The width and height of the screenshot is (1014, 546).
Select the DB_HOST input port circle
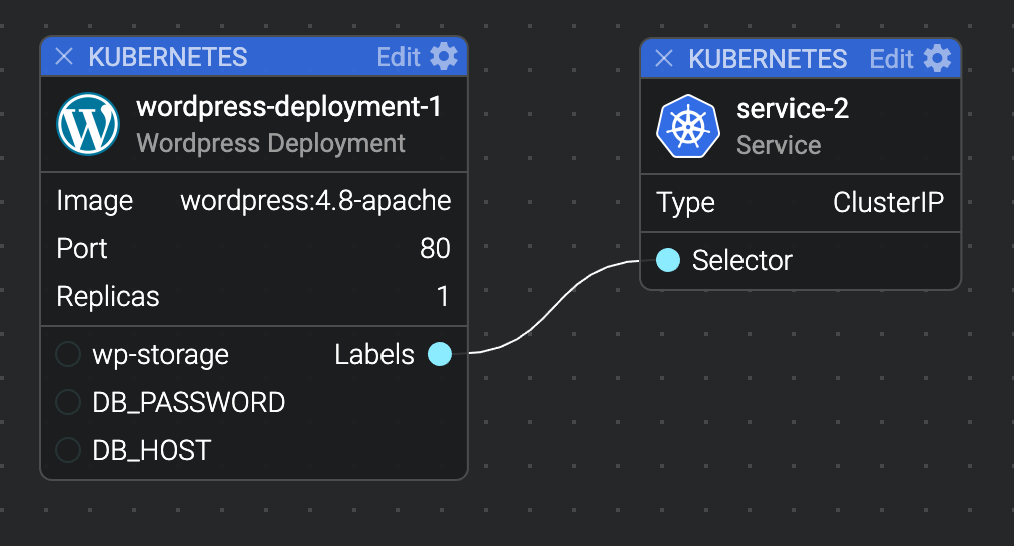(68, 450)
